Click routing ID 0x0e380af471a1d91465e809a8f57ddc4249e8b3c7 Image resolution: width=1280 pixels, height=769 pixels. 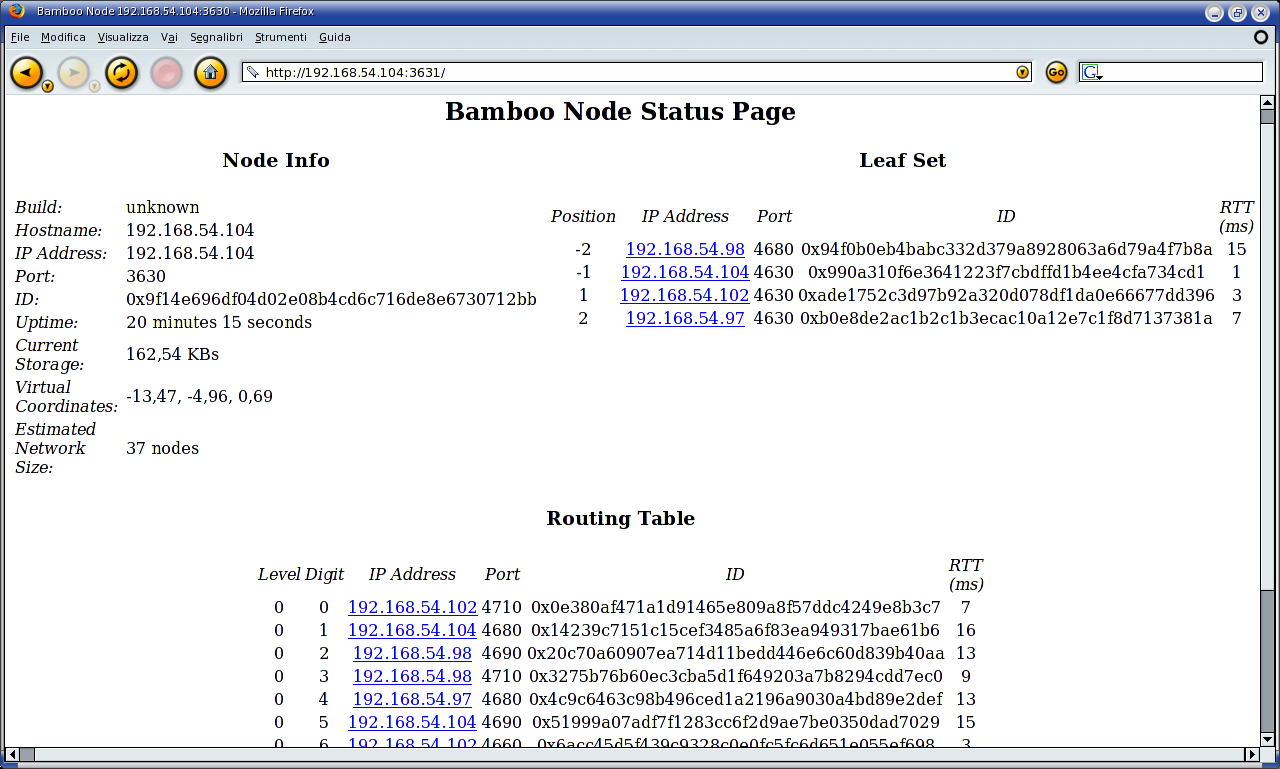click(735, 607)
